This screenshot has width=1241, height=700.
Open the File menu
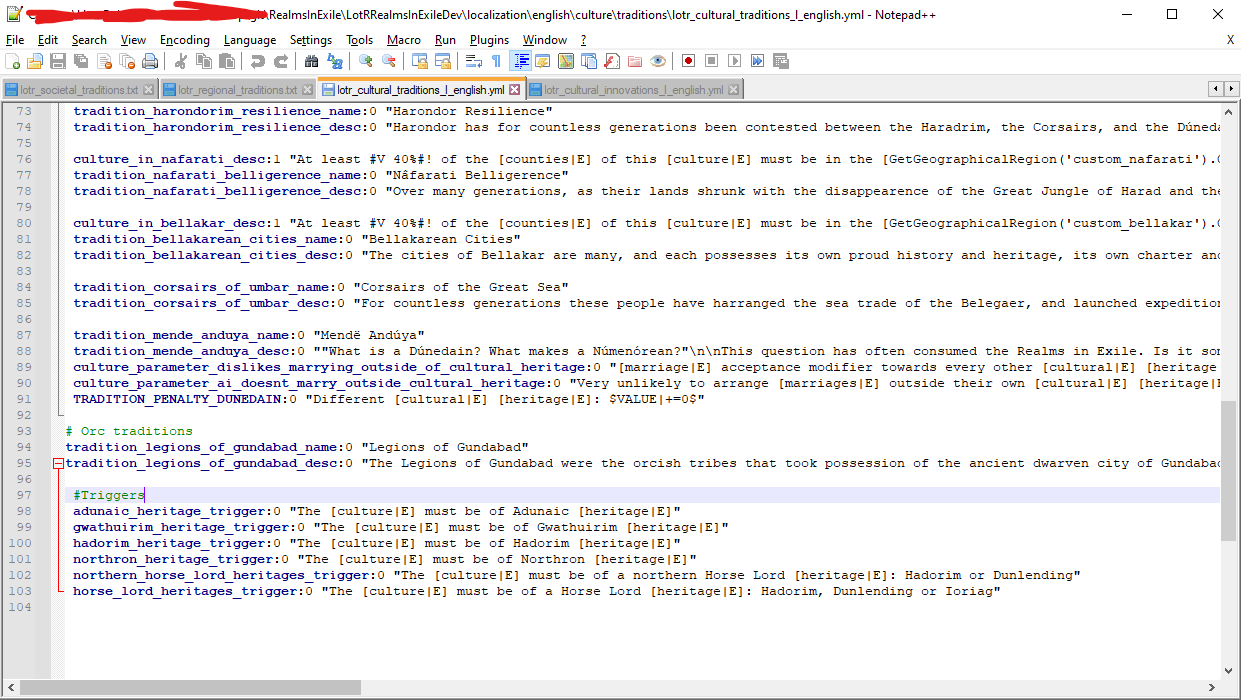[15, 40]
